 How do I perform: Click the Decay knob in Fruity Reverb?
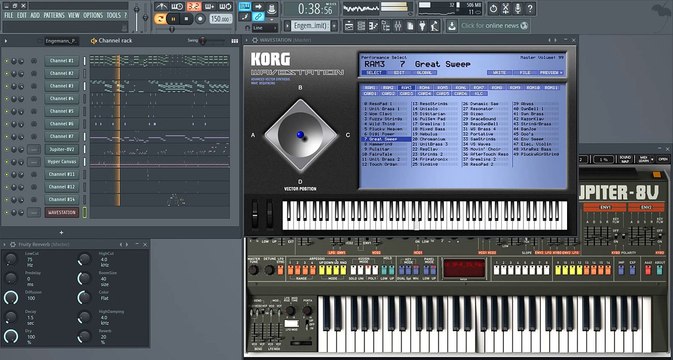pyautogui.click(x=10, y=317)
